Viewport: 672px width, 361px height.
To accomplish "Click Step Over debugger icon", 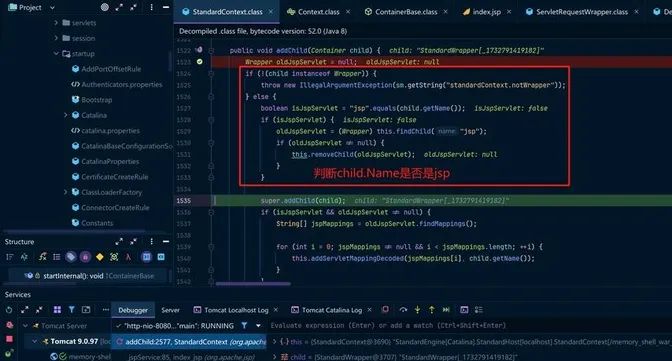I will click(x=403, y=310).
